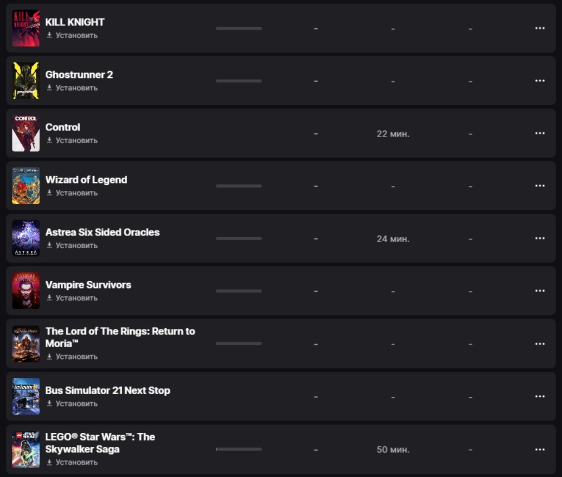Open more options for Return to Moria
This screenshot has height=477, width=562.
point(540,344)
